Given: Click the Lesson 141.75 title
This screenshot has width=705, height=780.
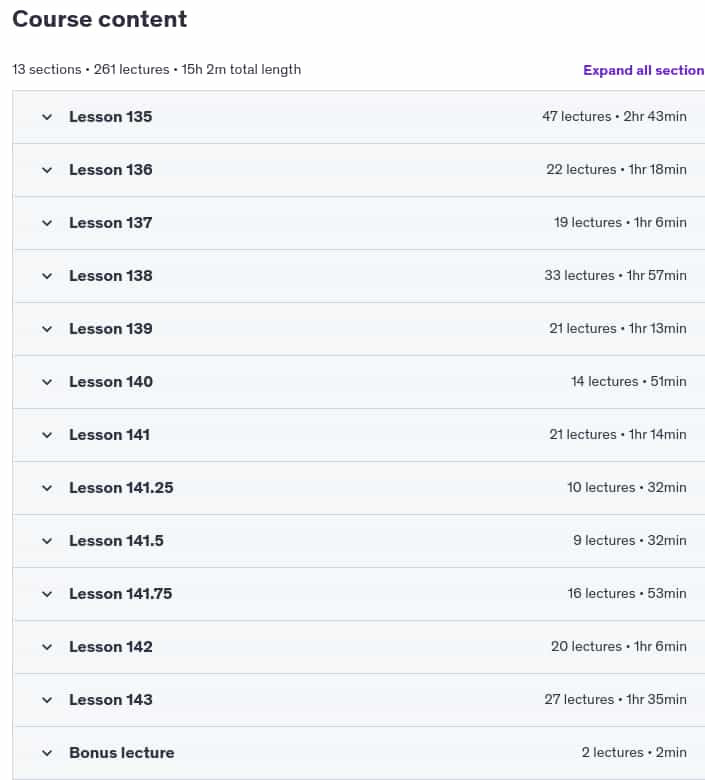Looking at the screenshot, I should click(x=120, y=594).
